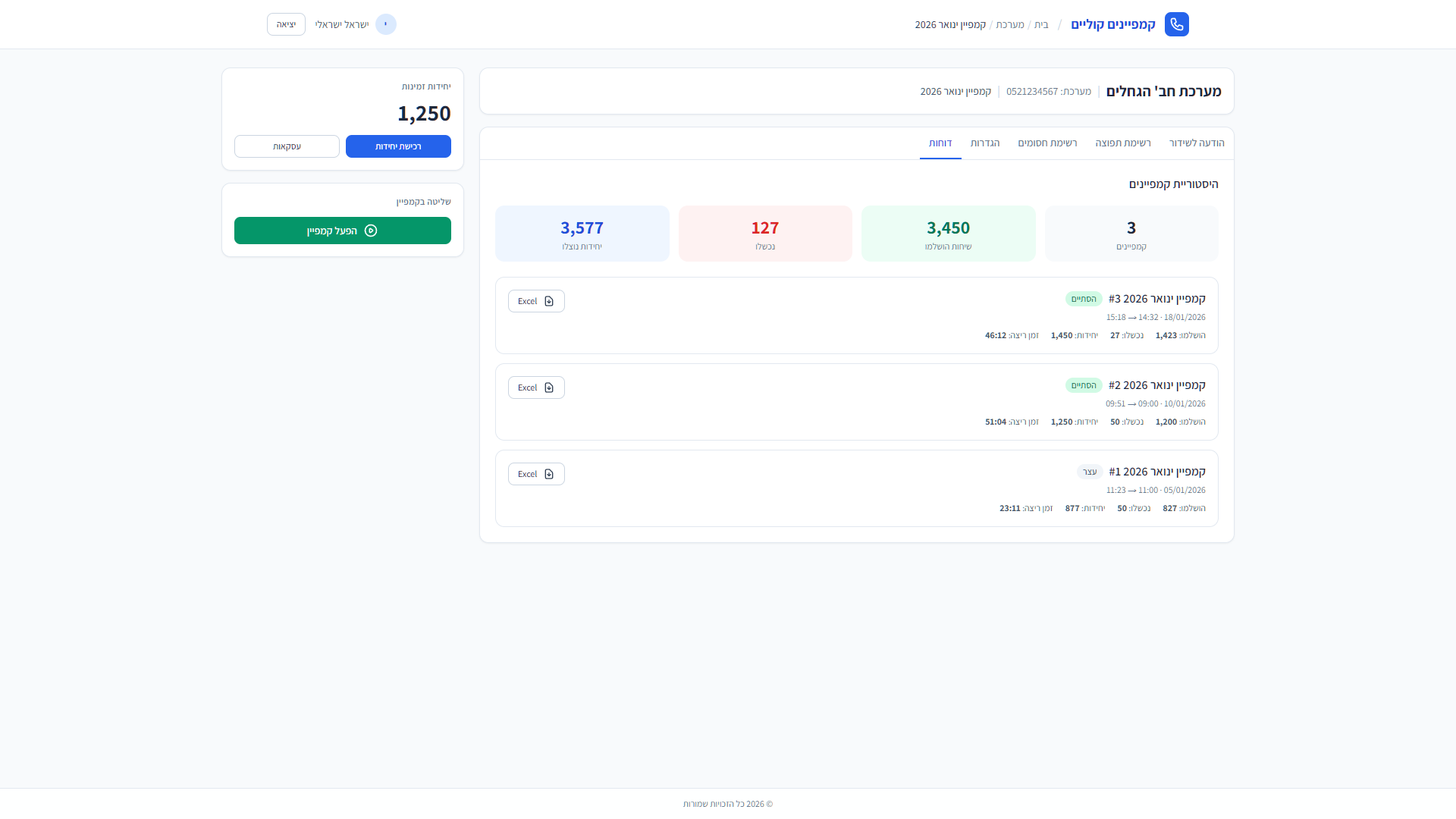Click the phone logo icon
1456x819 pixels.
(1176, 24)
